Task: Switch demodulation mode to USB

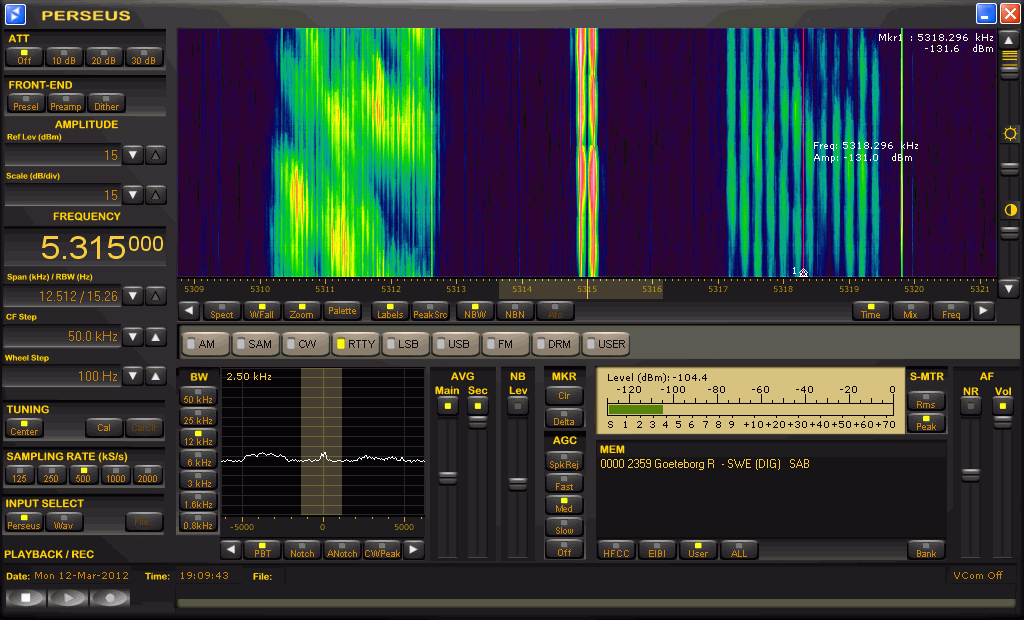Action: [455, 344]
